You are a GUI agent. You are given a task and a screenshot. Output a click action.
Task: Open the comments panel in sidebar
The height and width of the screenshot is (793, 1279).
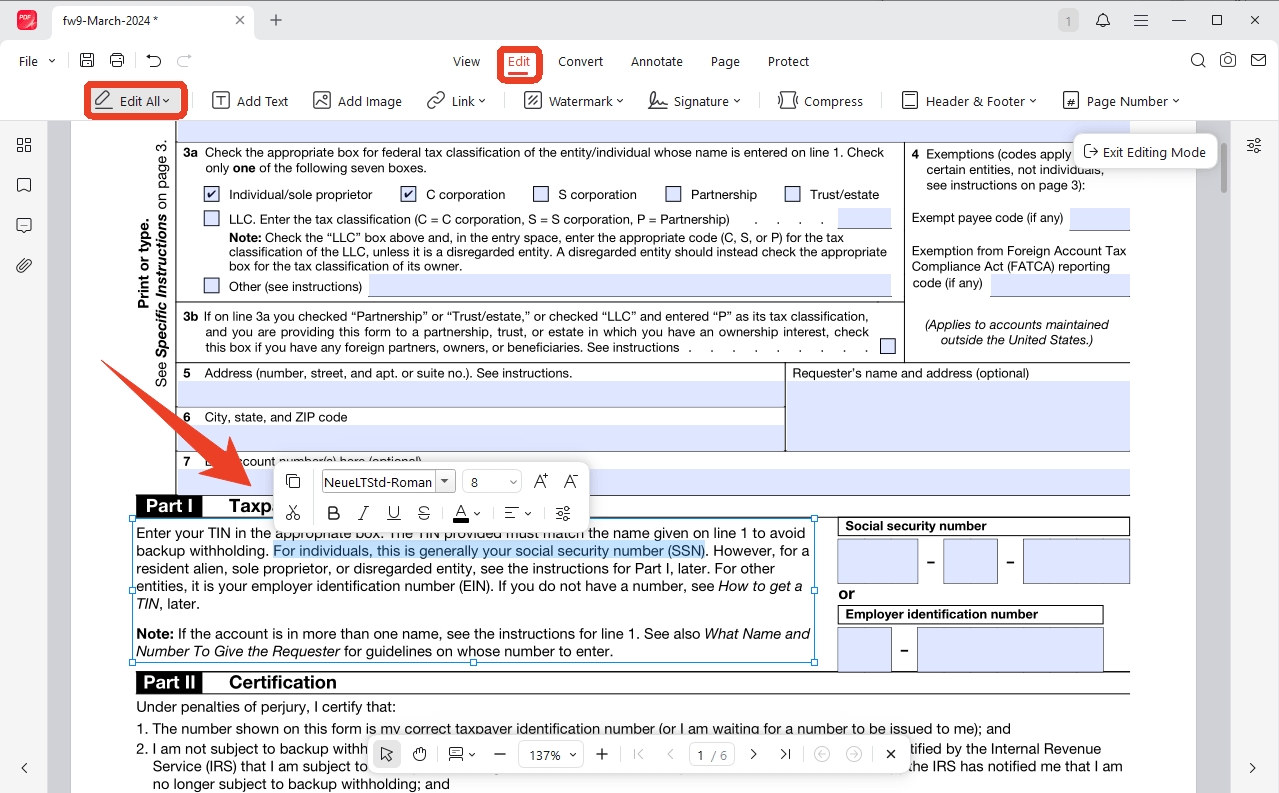coord(24,225)
